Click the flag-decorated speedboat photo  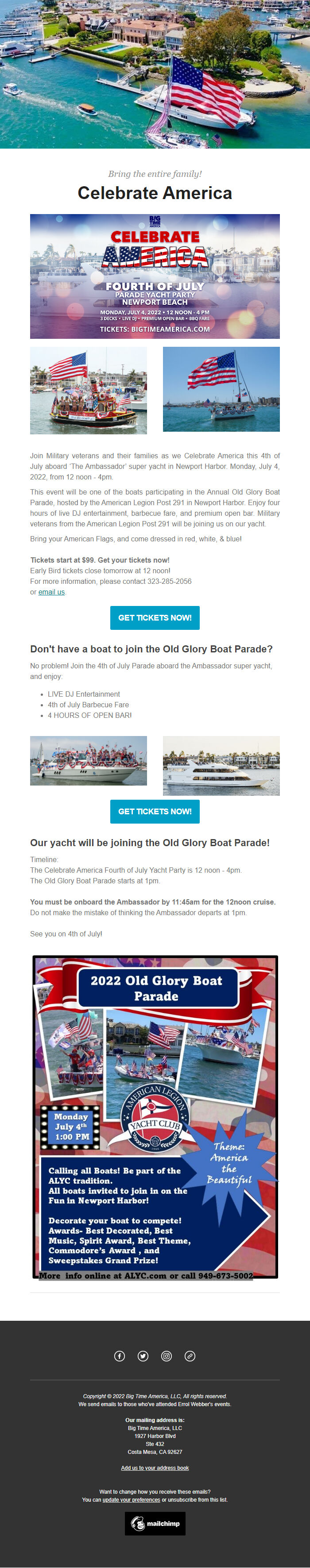pos(88,760)
